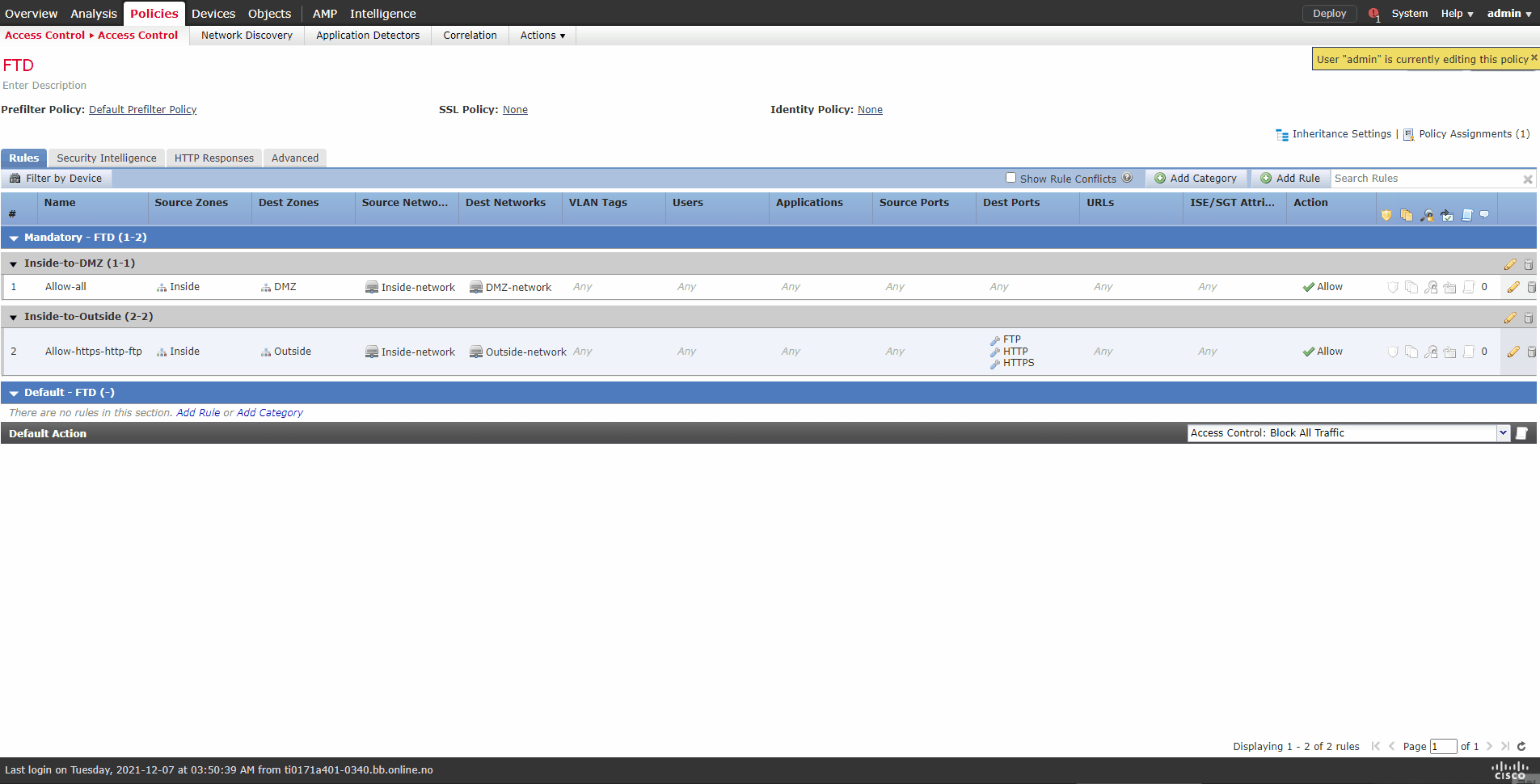Screen dimensions: 1540x784
Task: Open the Identity Policy None link
Action: click(870, 110)
